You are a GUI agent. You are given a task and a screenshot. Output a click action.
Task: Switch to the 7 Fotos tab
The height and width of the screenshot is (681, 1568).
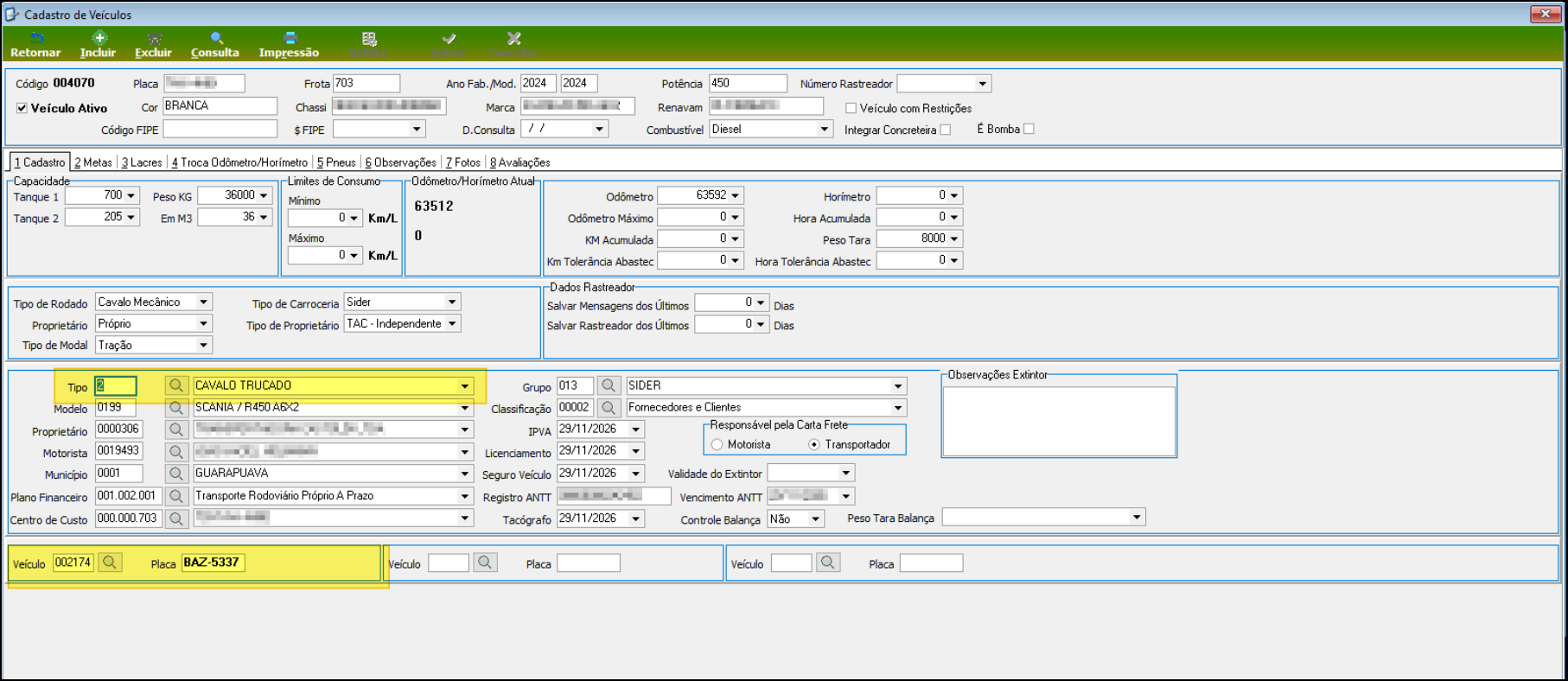click(x=463, y=162)
